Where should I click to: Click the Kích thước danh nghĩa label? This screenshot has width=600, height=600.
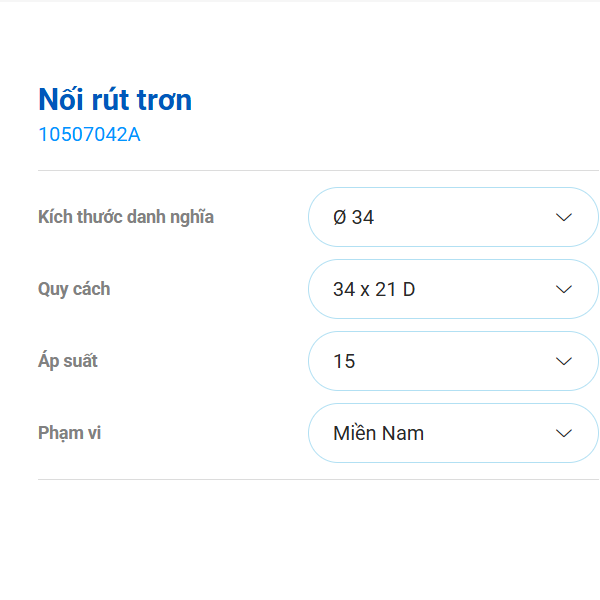[x=126, y=217]
